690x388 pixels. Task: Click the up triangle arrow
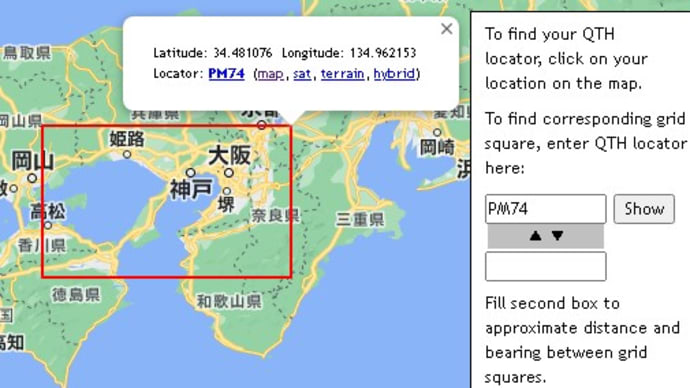click(536, 236)
